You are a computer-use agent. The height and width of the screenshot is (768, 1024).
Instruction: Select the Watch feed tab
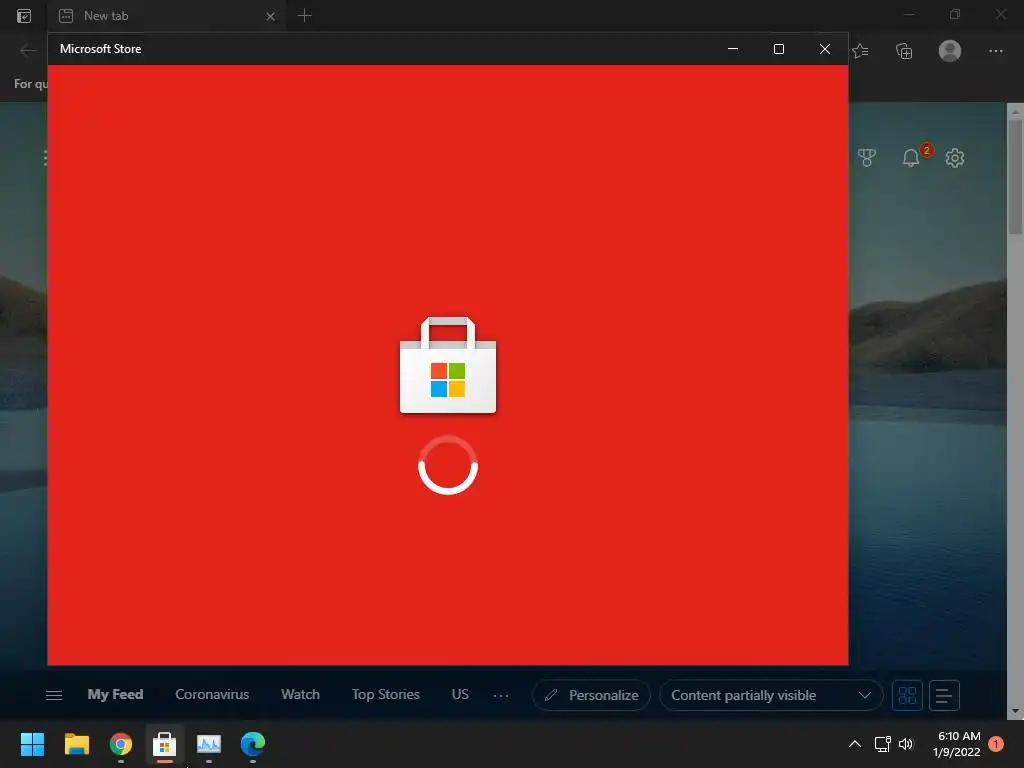[300, 694]
